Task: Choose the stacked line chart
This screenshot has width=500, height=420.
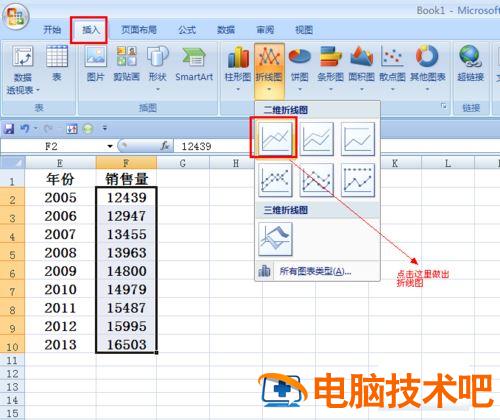Action: pos(316,139)
